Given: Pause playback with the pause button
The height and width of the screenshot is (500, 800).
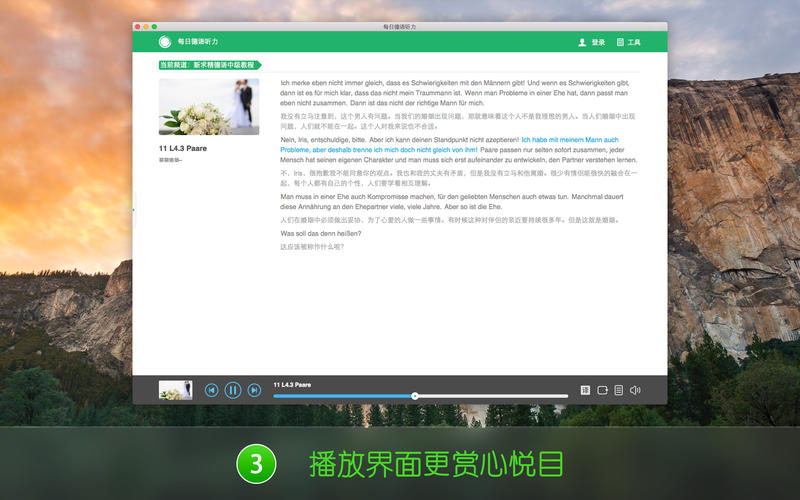Looking at the screenshot, I should click(233, 390).
